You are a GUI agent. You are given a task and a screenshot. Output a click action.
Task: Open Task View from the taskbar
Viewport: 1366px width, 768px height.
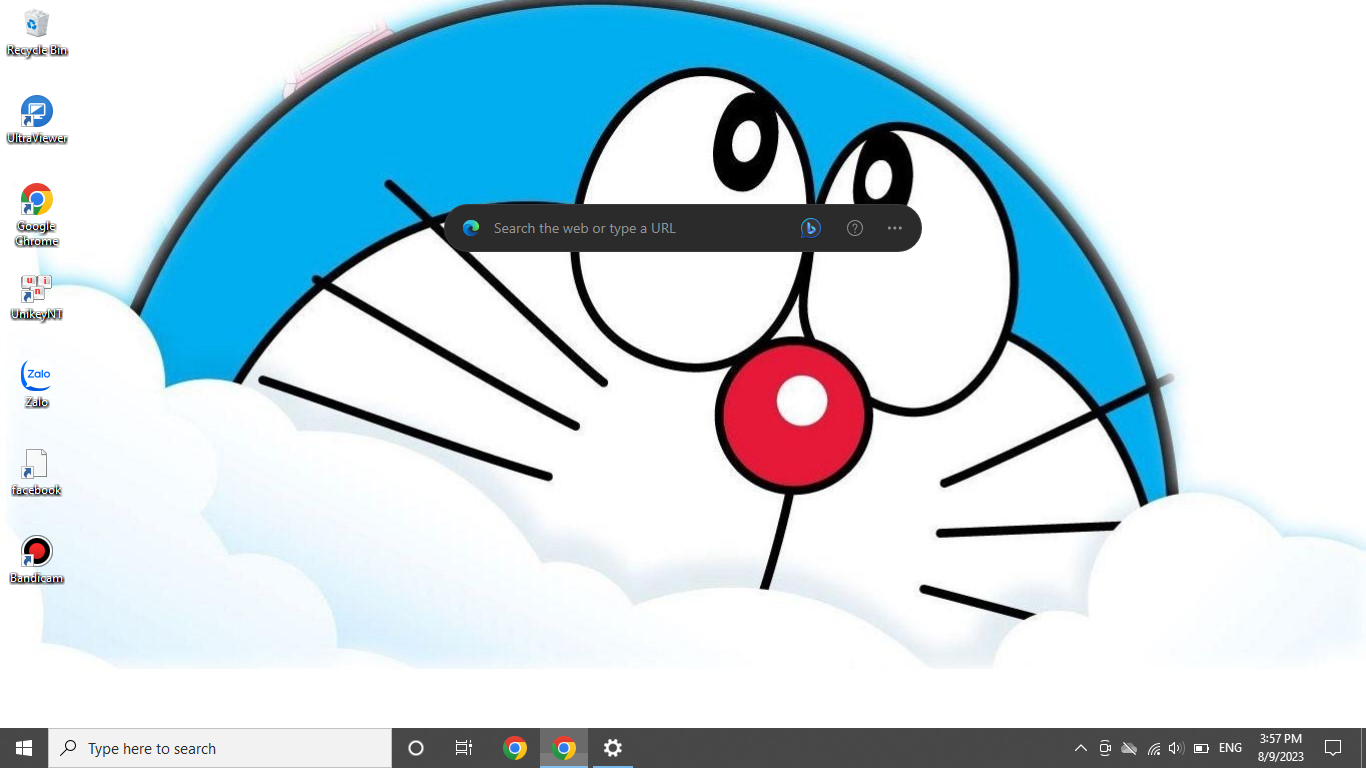464,748
